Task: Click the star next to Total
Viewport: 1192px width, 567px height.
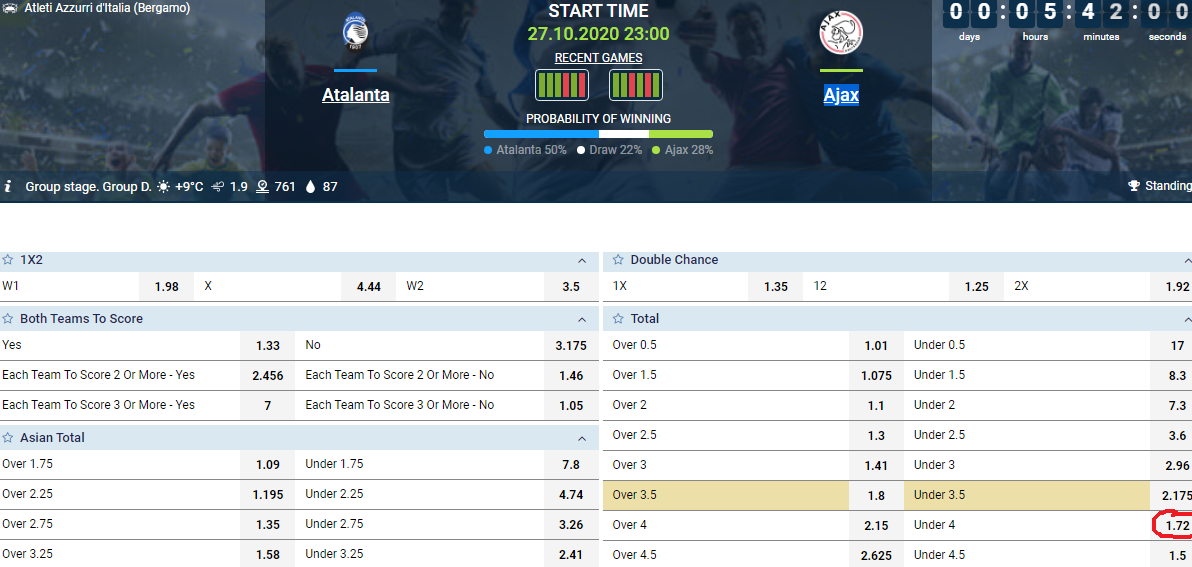Action: click(617, 319)
